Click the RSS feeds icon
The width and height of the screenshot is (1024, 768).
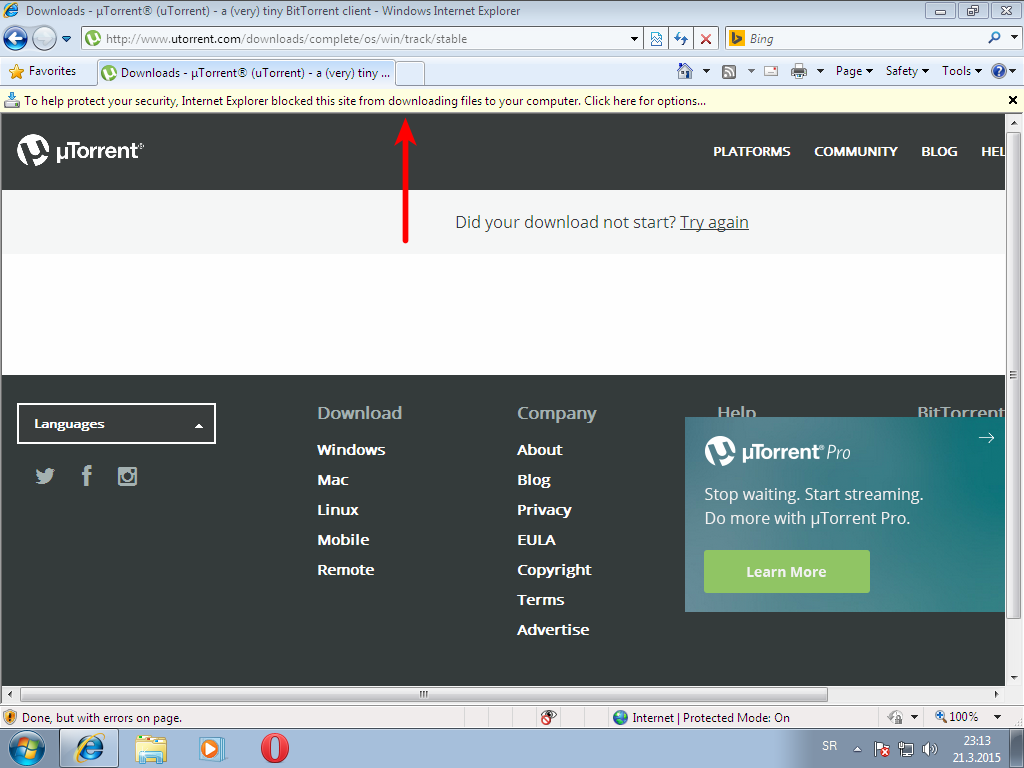coord(729,72)
